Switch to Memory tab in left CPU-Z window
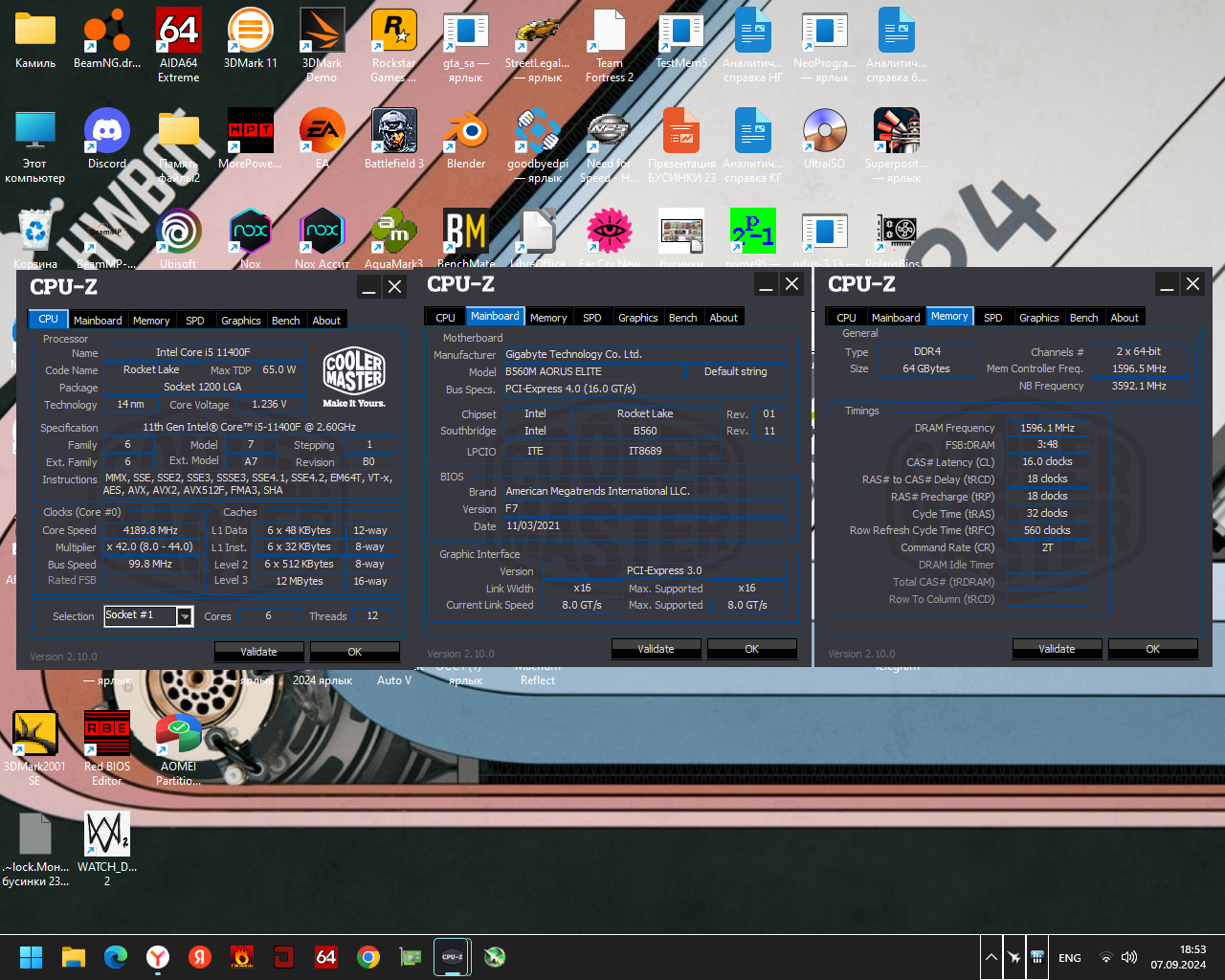Image resolution: width=1225 pixels, height=980 pixels. tap(151, 321)
